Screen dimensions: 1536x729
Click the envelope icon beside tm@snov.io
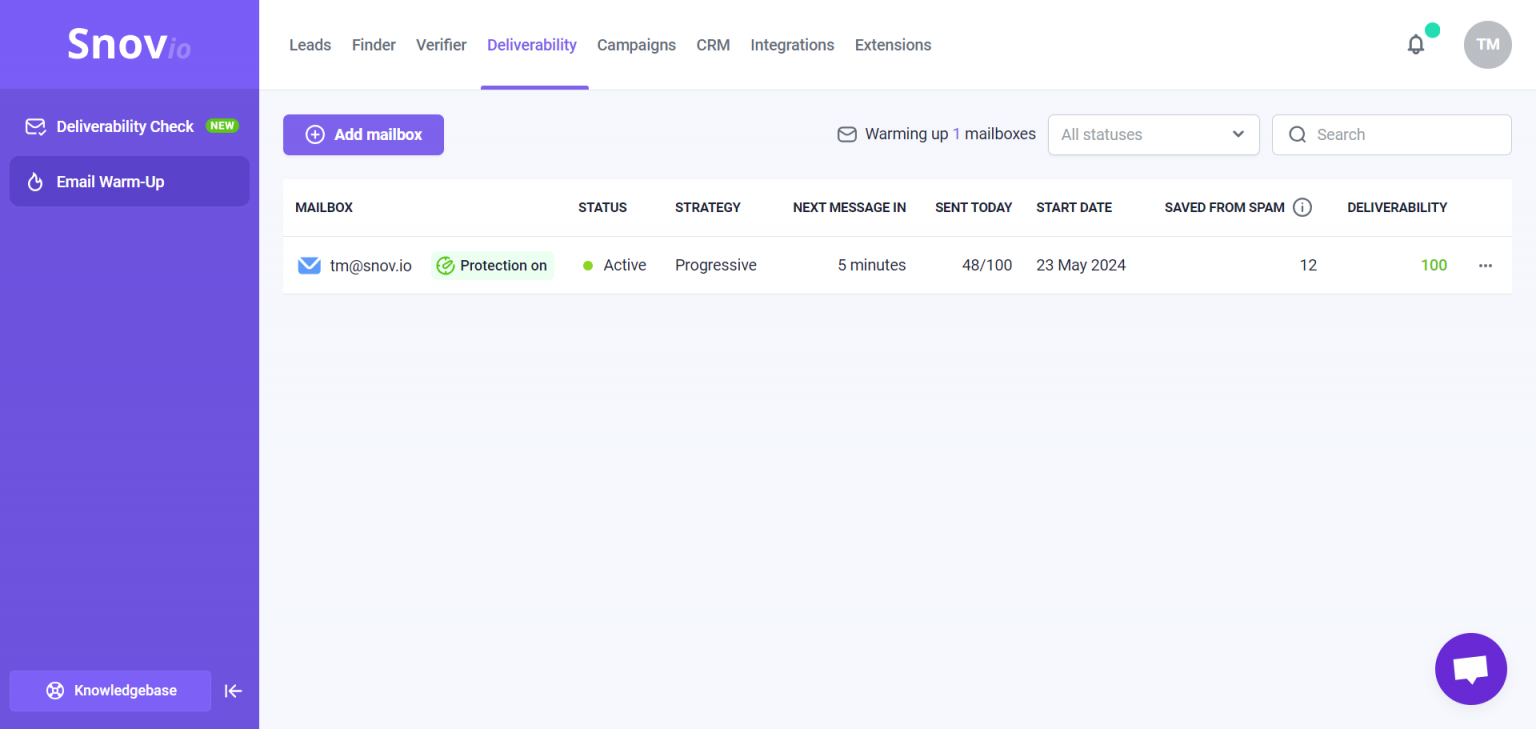(309, 266)
